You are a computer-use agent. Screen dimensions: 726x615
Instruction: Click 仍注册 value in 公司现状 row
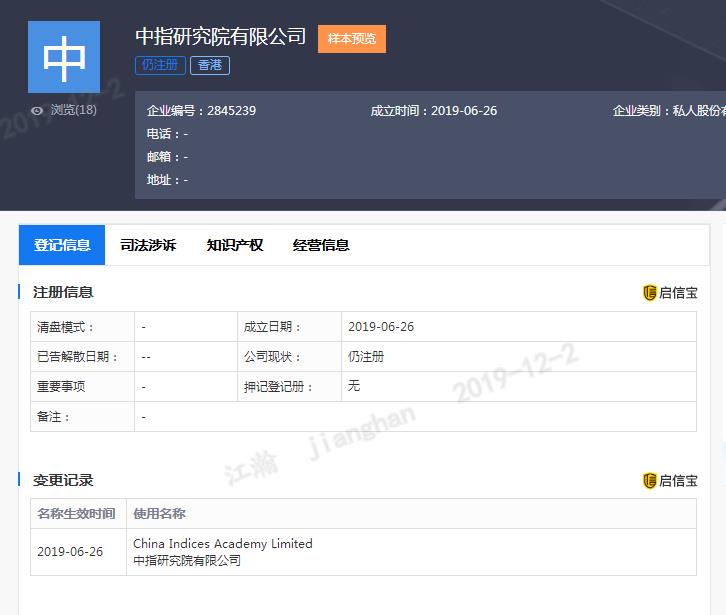(366, 357)
